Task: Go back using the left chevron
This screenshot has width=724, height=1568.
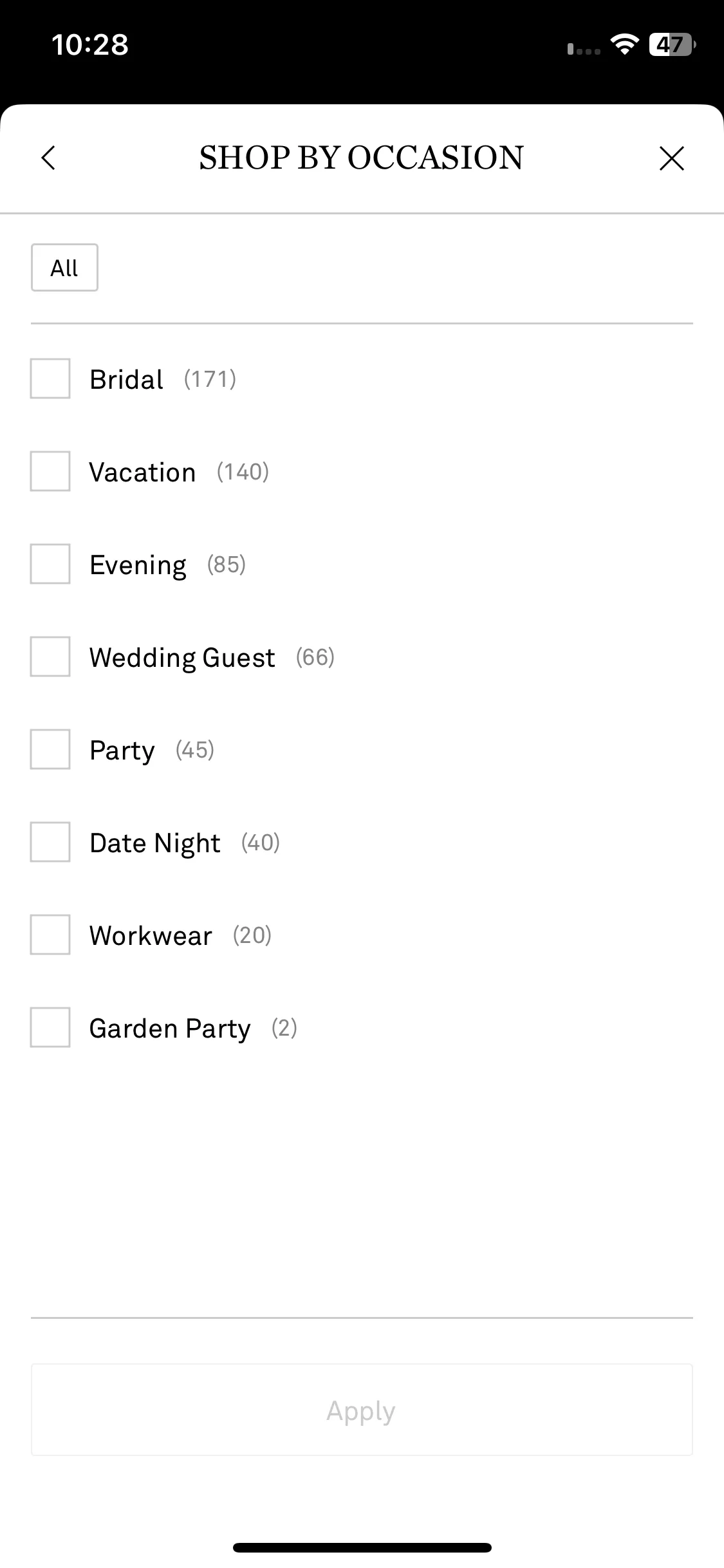Action: 49,158
